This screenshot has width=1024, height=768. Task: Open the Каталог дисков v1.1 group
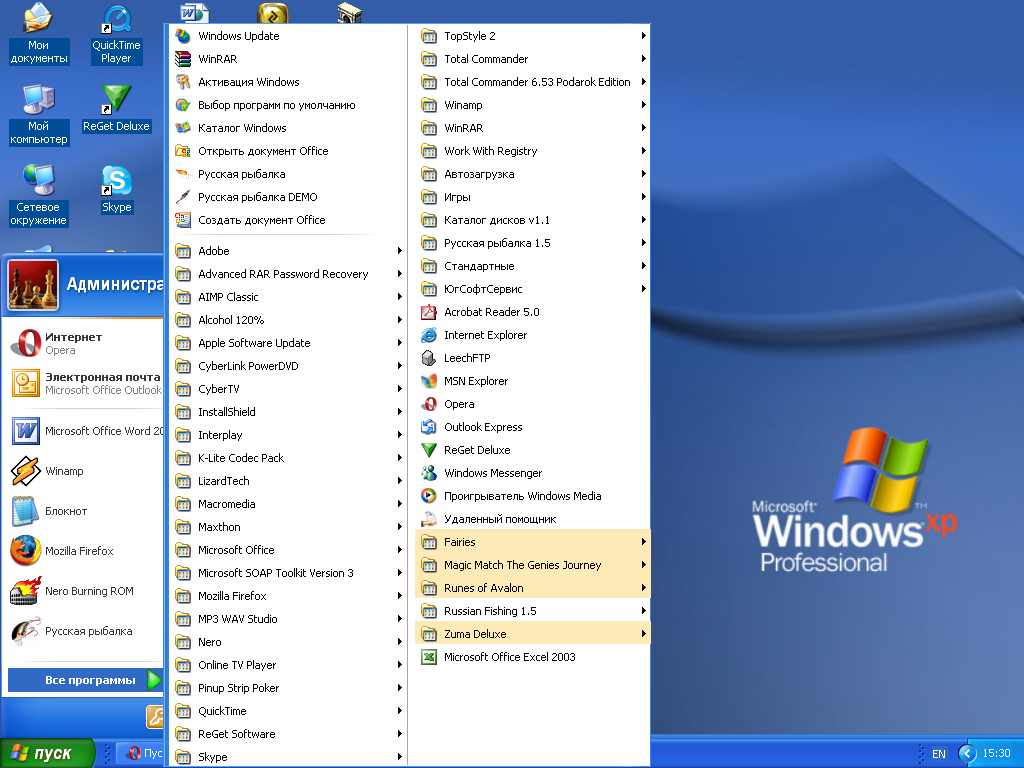(x=532, y=220)
